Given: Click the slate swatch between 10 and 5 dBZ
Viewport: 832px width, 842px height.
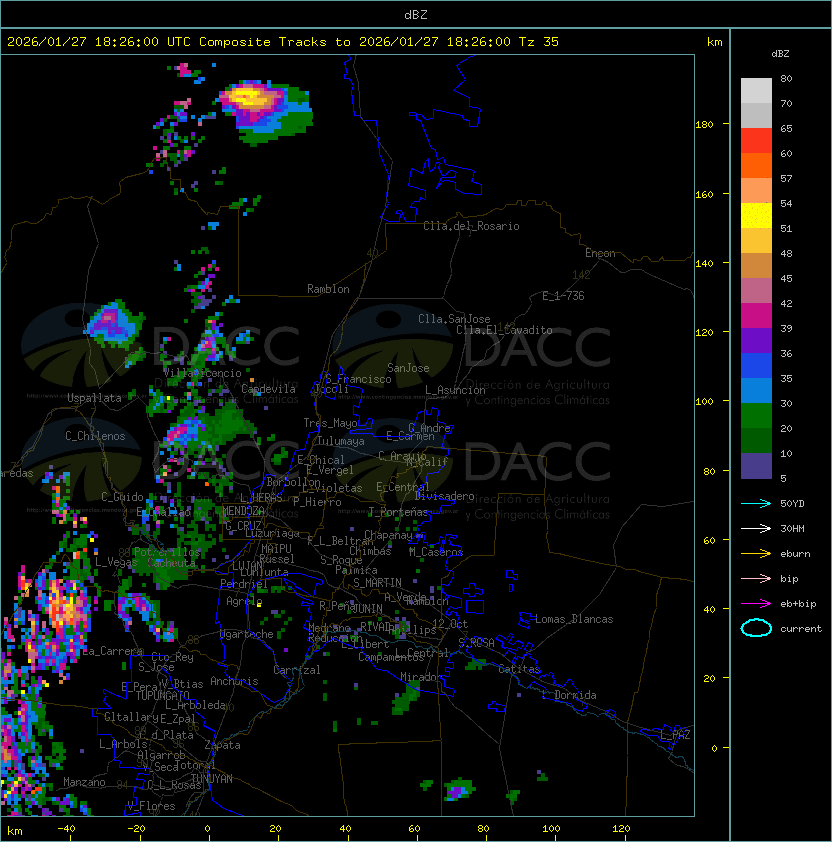Looking at the screenshot, I should tap(756, 466).
